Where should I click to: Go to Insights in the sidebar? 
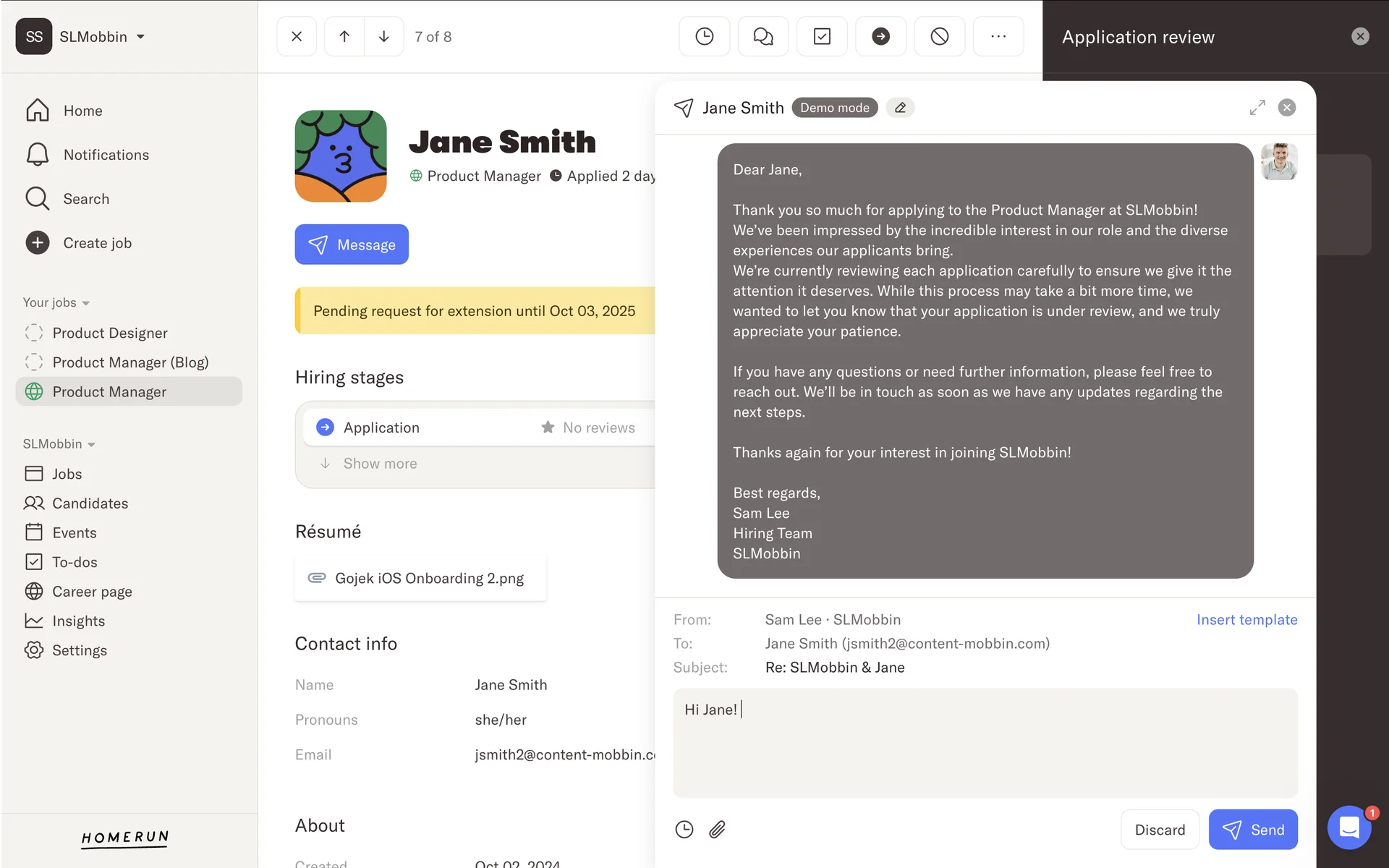click(x=78, y=621)
